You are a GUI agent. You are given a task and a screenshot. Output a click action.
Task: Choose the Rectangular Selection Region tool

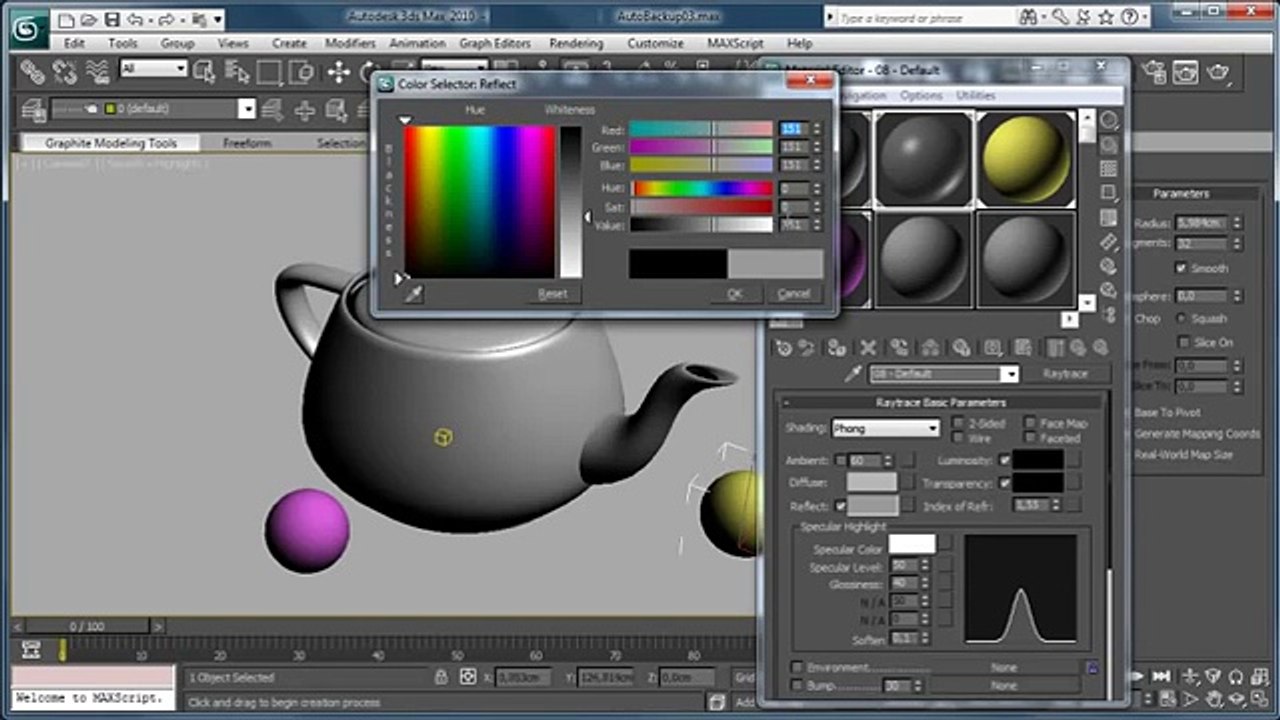coord(269,71)
